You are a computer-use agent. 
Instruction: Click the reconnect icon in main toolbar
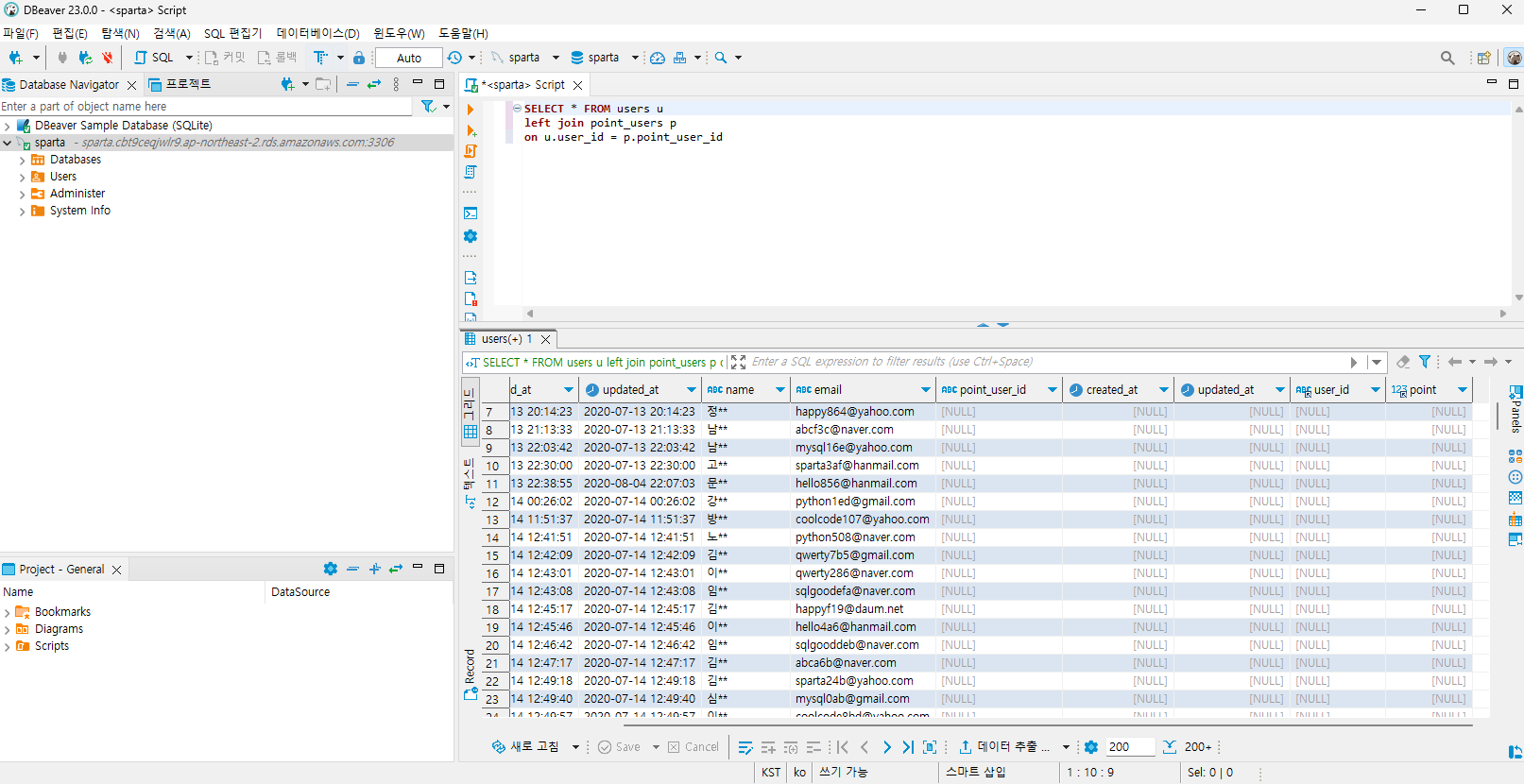tap(85, 58)
